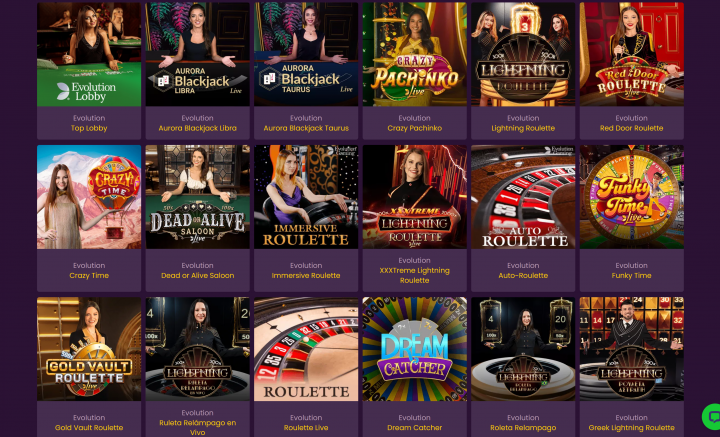This screenshot has width=720, height=437.
Task: Select the Aurora Blackjack Taurus thumbnail
Action: 306,54
